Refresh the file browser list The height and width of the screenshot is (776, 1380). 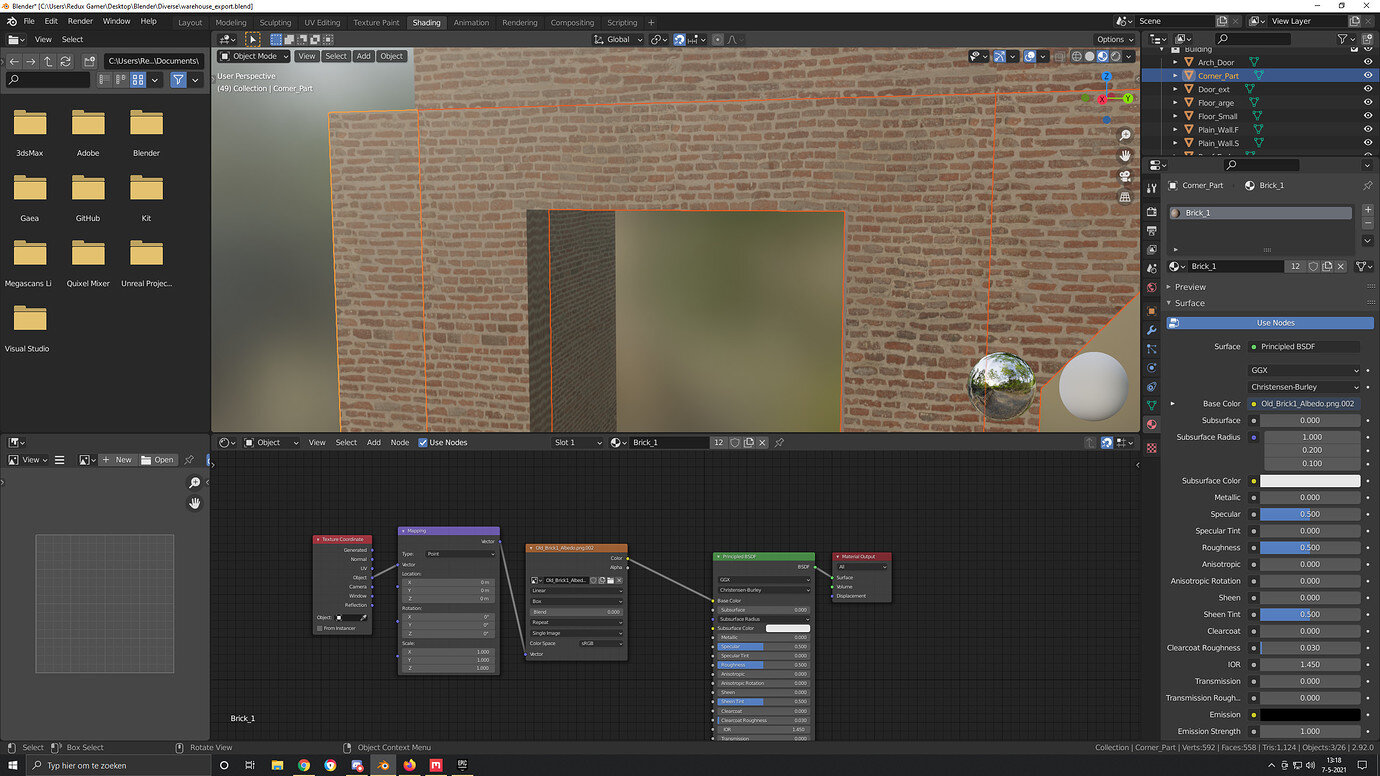(x=66, y=62)
